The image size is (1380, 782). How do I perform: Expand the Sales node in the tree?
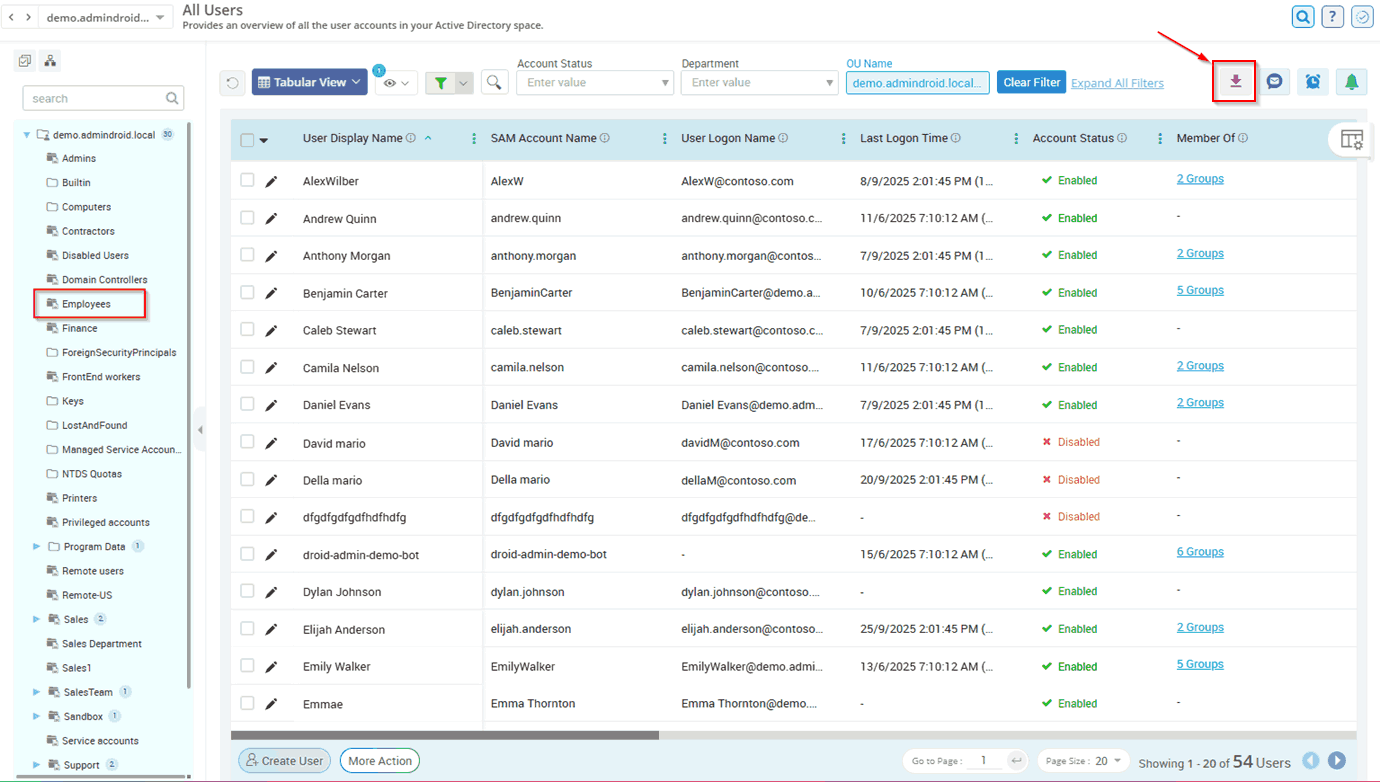[36, 619]
